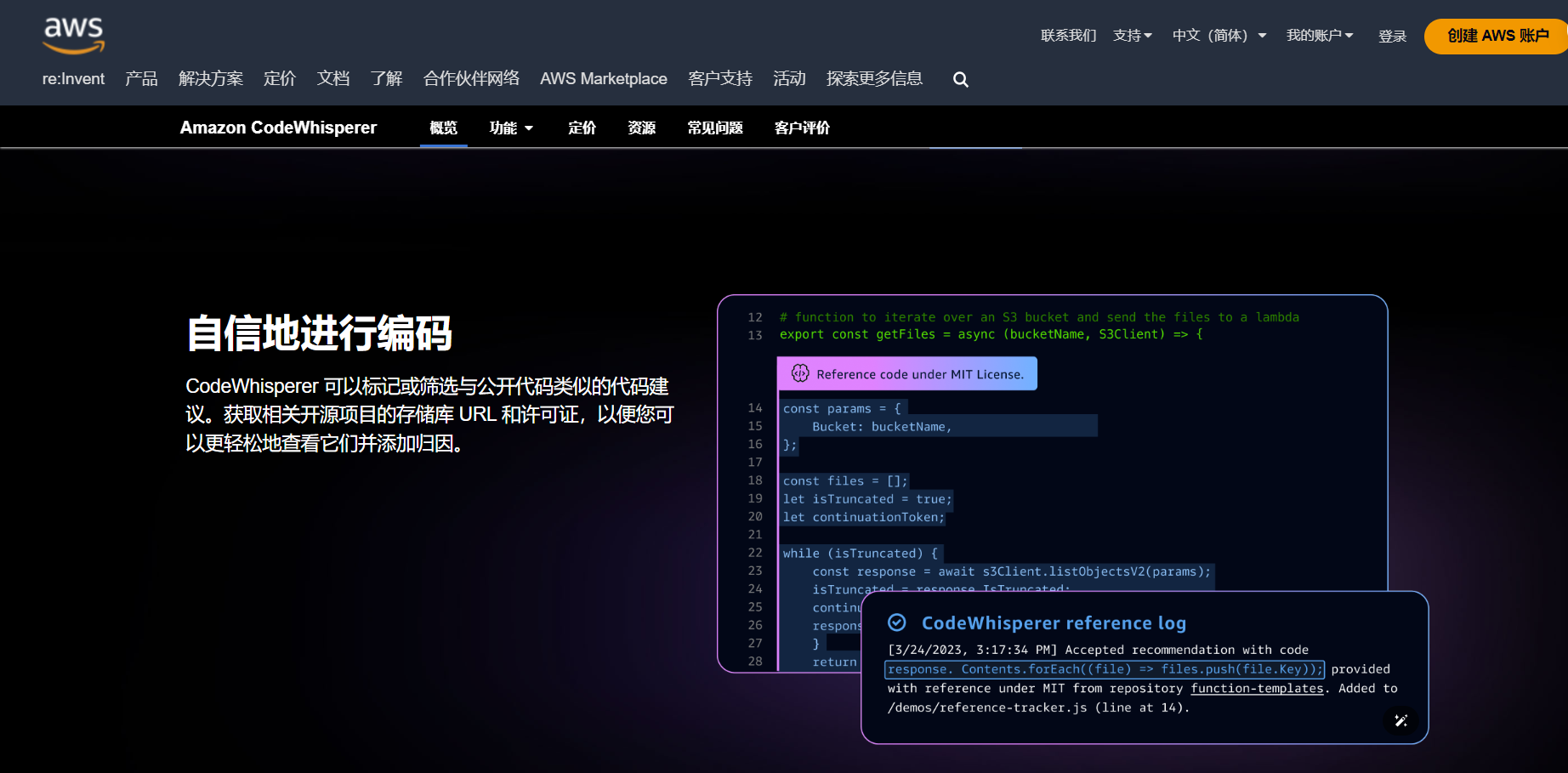This screenshot has height=773, width=1568.
Task: Click the const files = [] code line
Action: coord(845,481)
